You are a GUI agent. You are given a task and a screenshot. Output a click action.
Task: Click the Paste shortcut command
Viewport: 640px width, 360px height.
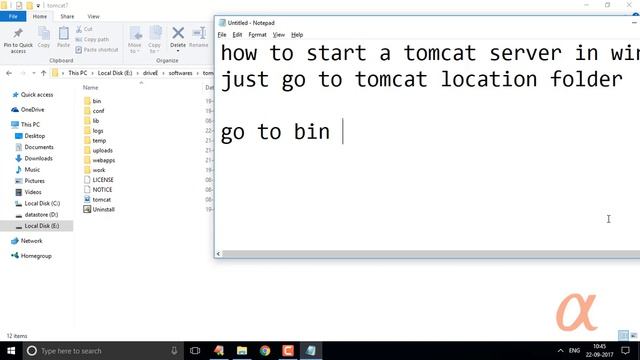point(97,50)
